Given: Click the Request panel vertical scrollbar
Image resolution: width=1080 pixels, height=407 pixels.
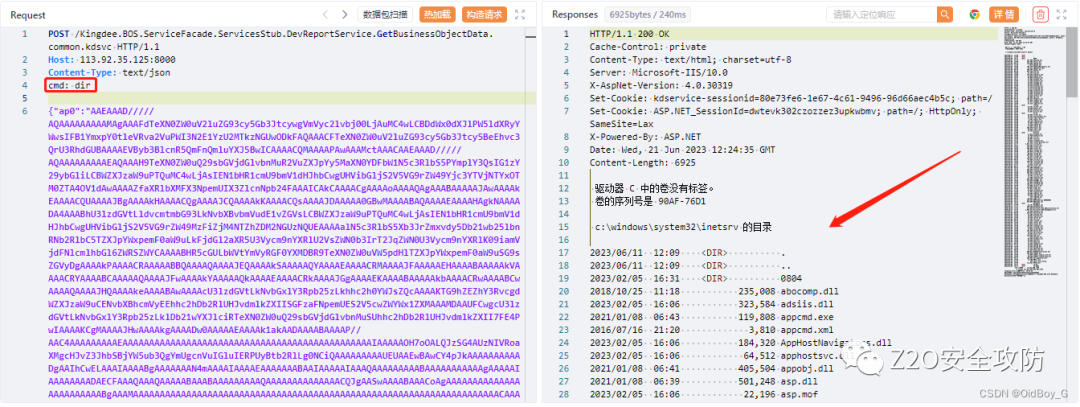Looking at the screenshot, I should pyautogui.click(x=532, y=215).
